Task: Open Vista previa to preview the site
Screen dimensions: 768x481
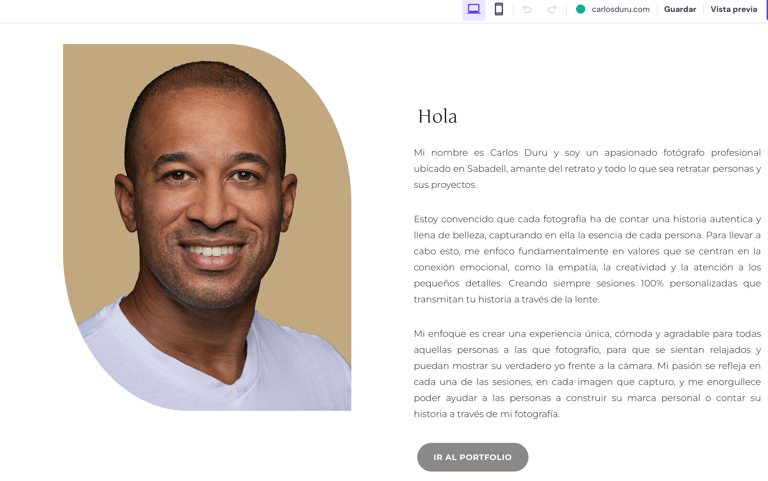Action: point(734,9)
